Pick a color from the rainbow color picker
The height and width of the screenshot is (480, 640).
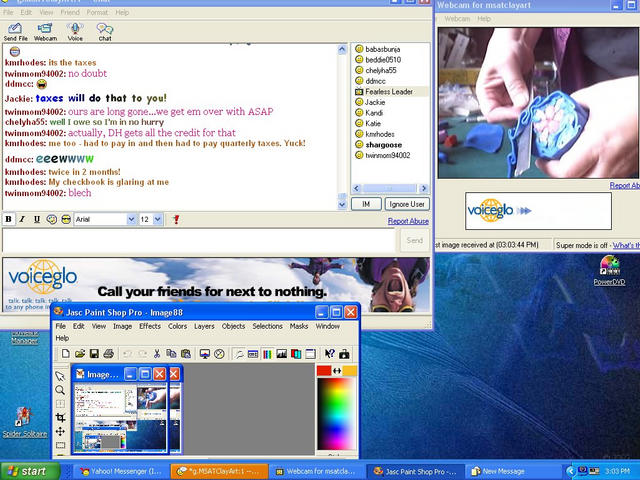pyautogui.click(x=336, y=414)
